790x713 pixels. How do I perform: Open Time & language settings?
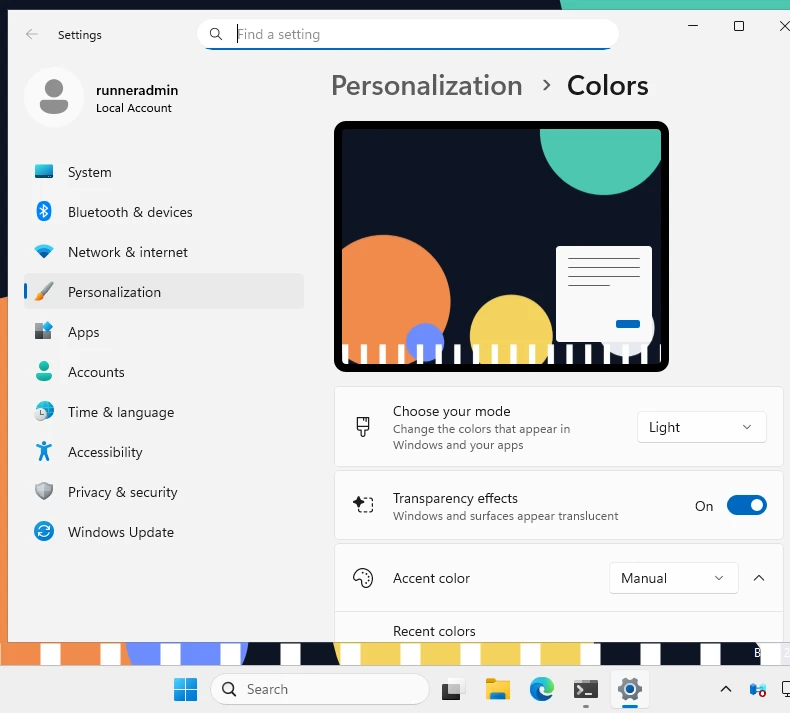point(164,411)
